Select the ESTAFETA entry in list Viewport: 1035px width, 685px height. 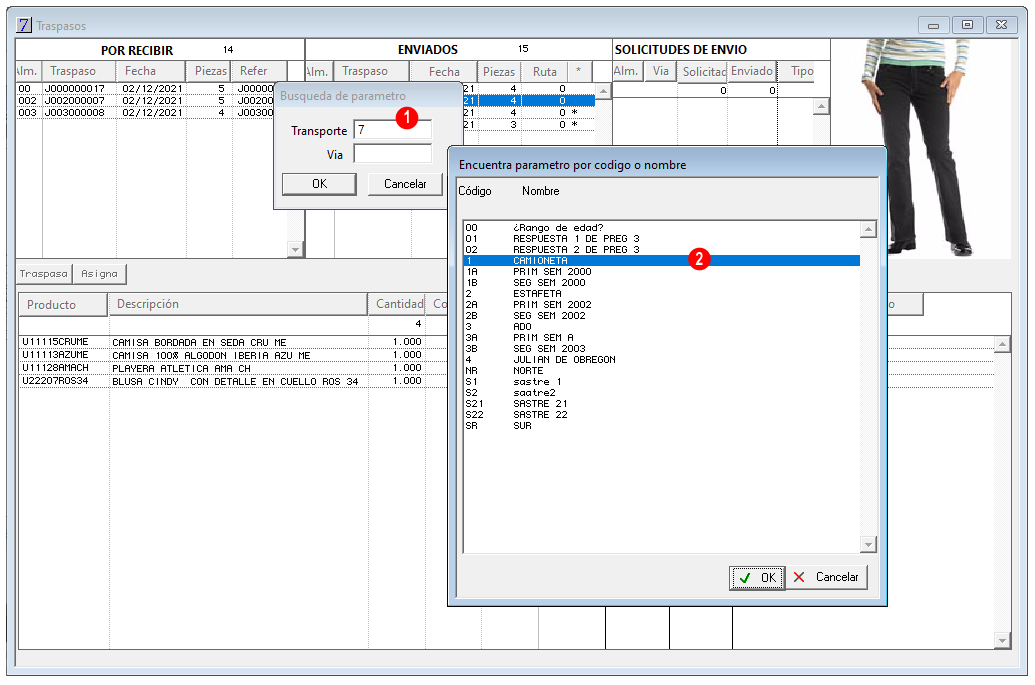tap(661, 294)
